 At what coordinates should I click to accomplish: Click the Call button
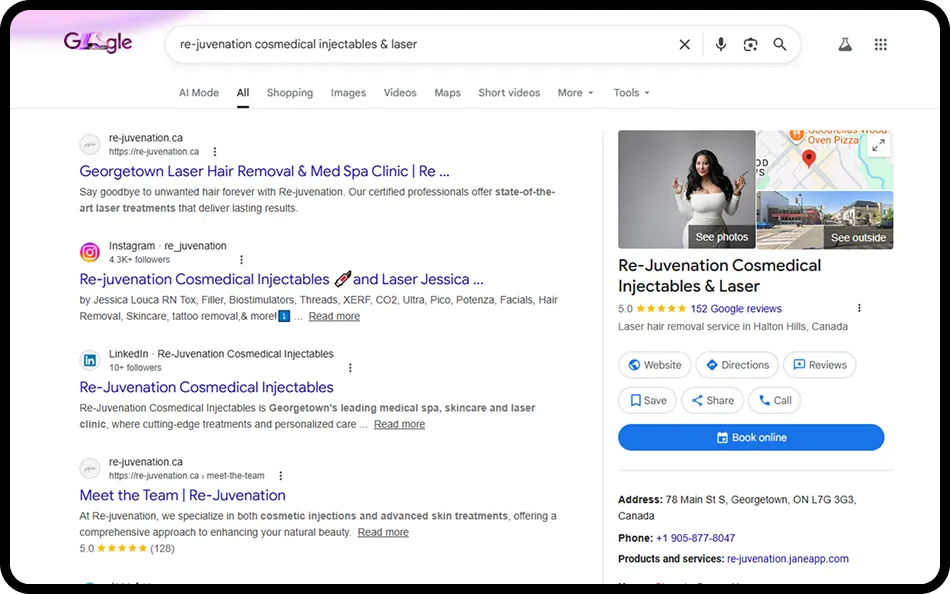pos(775,401)
